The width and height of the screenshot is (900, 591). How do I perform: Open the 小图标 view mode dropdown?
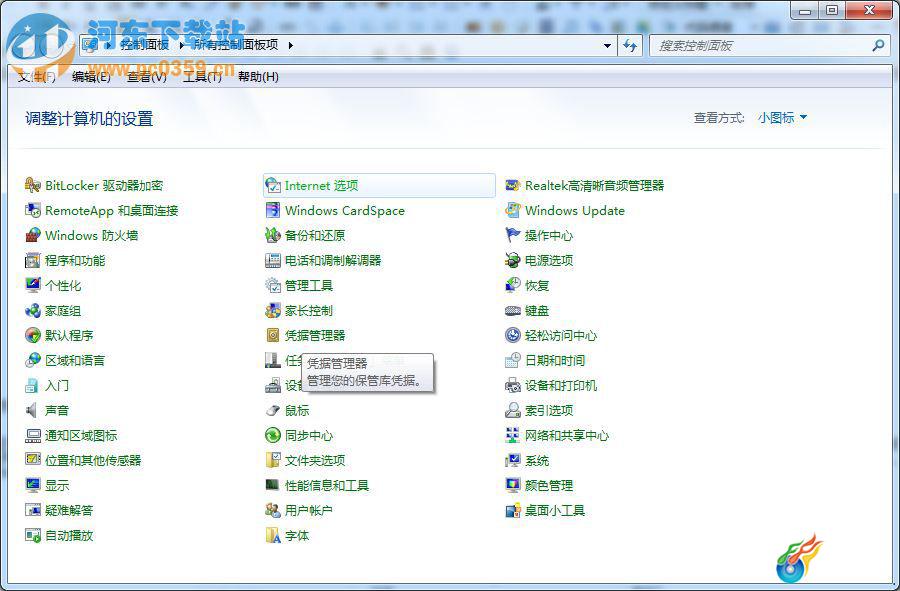tap(782, 118)
